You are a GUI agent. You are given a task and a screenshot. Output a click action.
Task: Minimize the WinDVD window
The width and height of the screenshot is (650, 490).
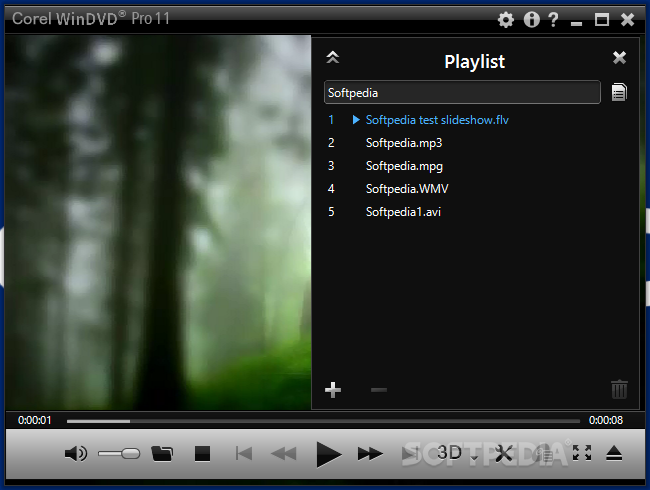click(576, 24)
